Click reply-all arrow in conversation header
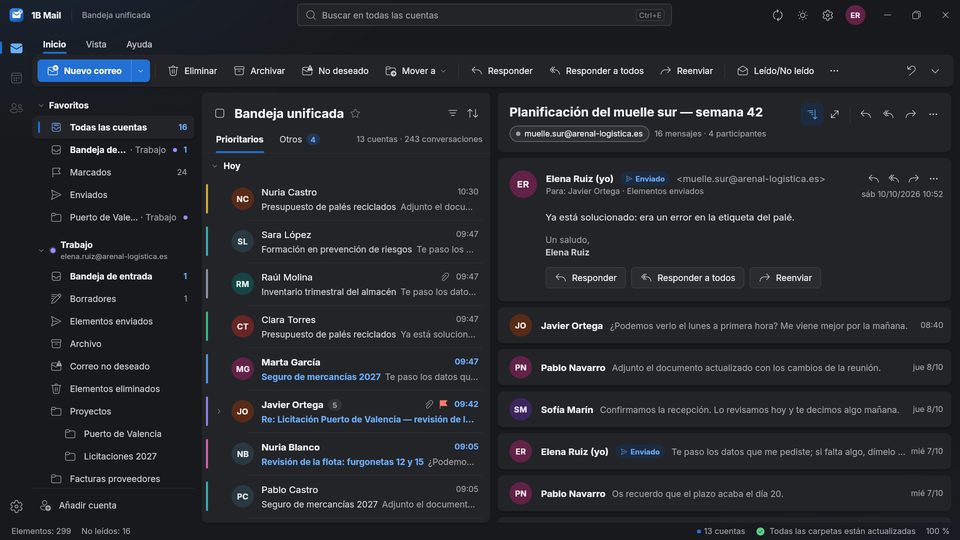The width and height of the screenshot is (960, 540). click(x=888, y=114)
